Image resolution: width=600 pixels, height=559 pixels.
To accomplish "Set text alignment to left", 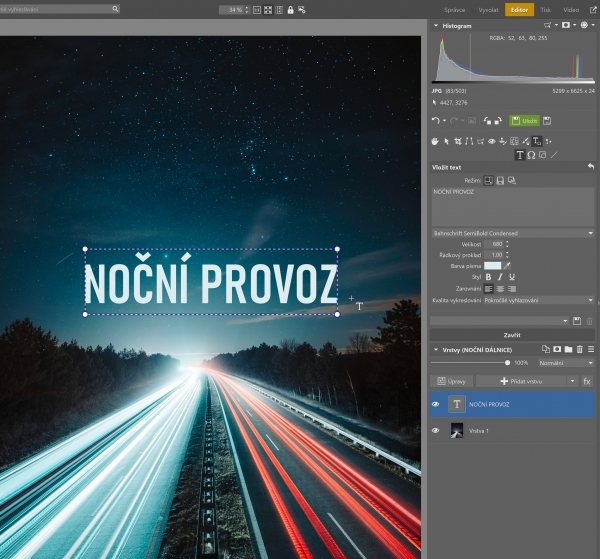I will (x=488, y=289).
